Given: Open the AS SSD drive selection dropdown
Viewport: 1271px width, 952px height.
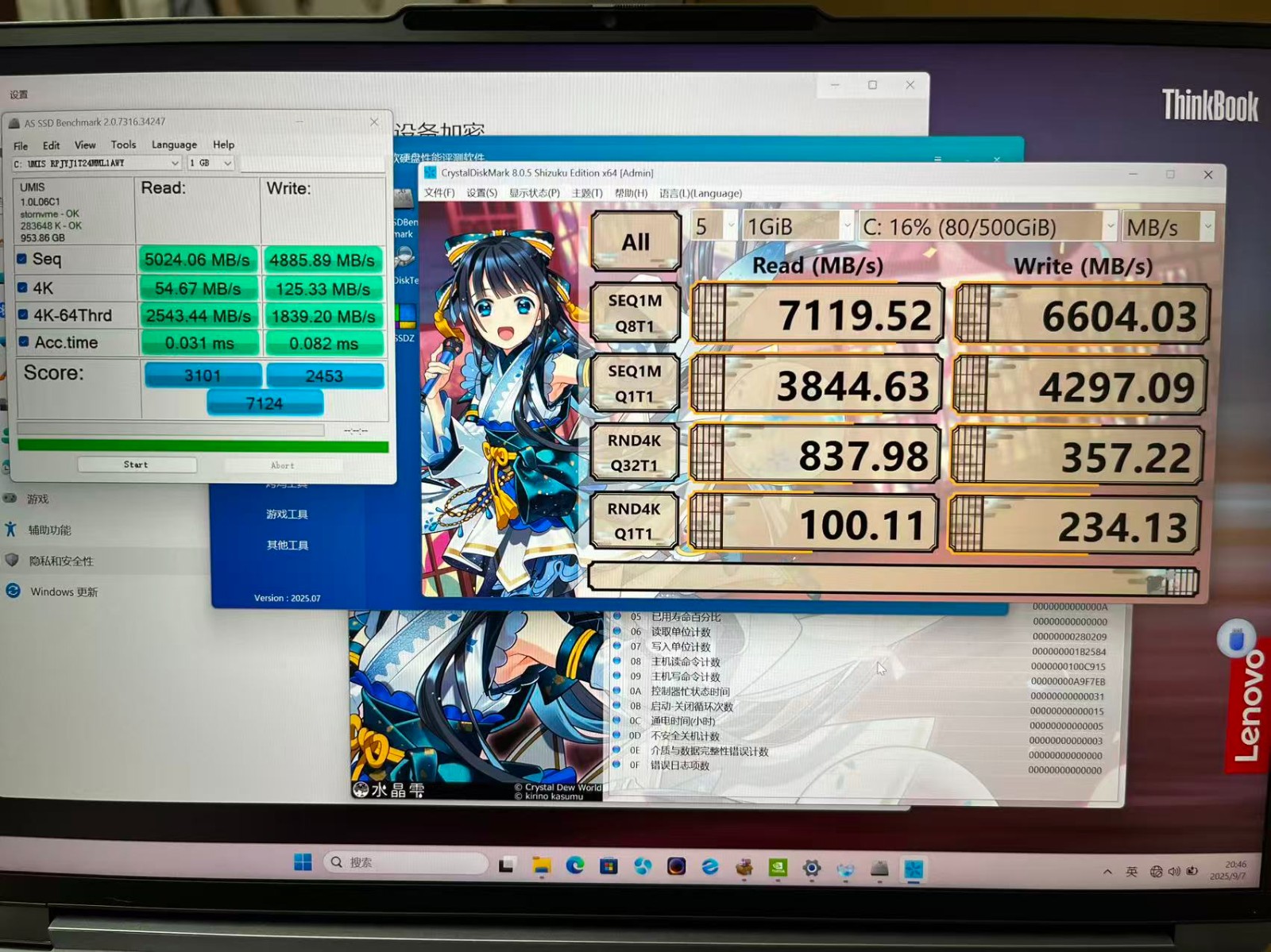Looking at the screenshot, I should point(96,163).
